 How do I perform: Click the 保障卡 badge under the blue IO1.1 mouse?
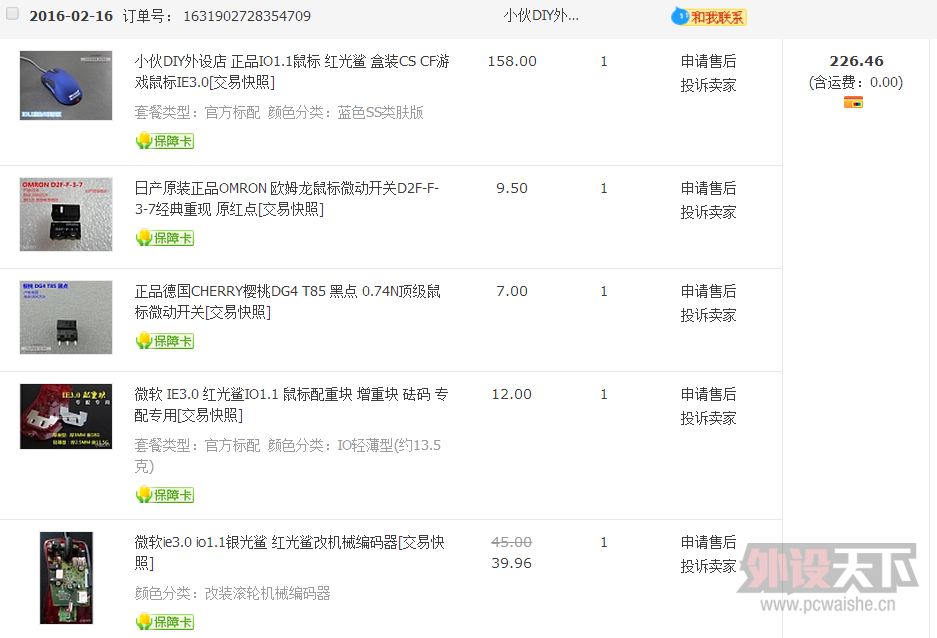165,141
